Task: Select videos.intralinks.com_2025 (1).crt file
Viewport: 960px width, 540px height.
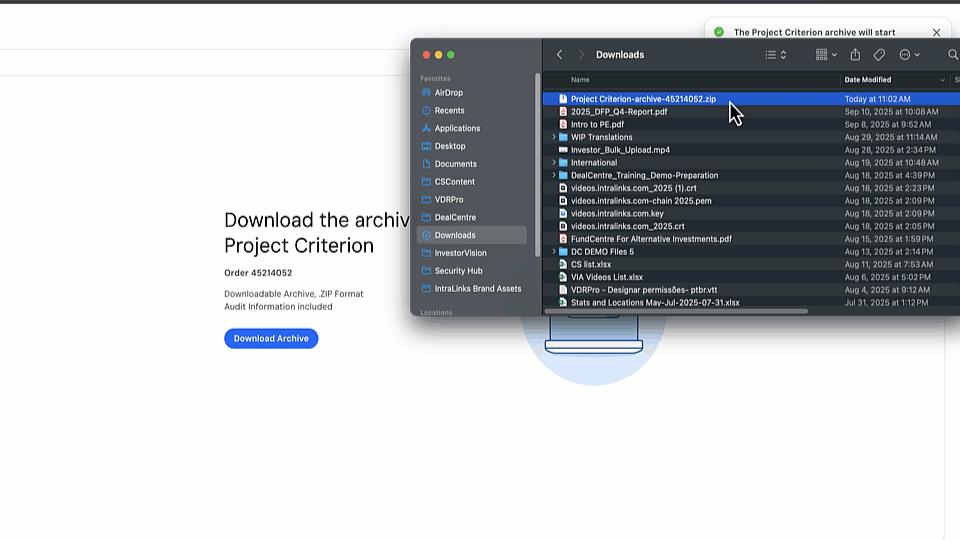Action: [x=751, y=188]
